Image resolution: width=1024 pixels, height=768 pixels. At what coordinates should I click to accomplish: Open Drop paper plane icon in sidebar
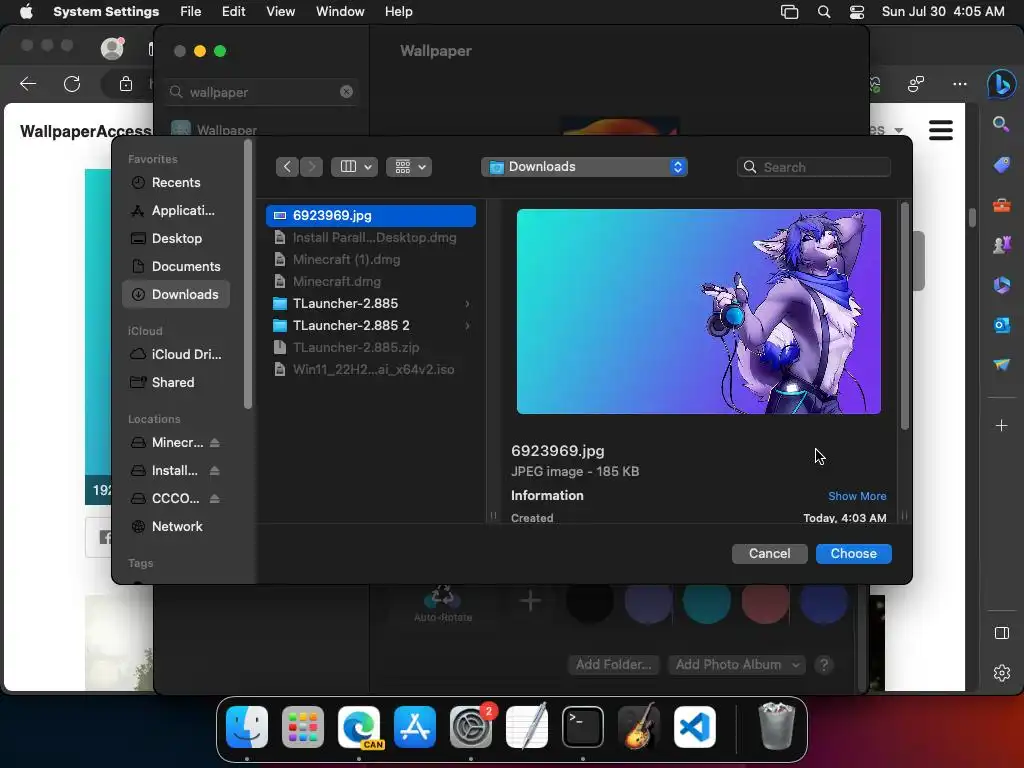[1001, 364]
